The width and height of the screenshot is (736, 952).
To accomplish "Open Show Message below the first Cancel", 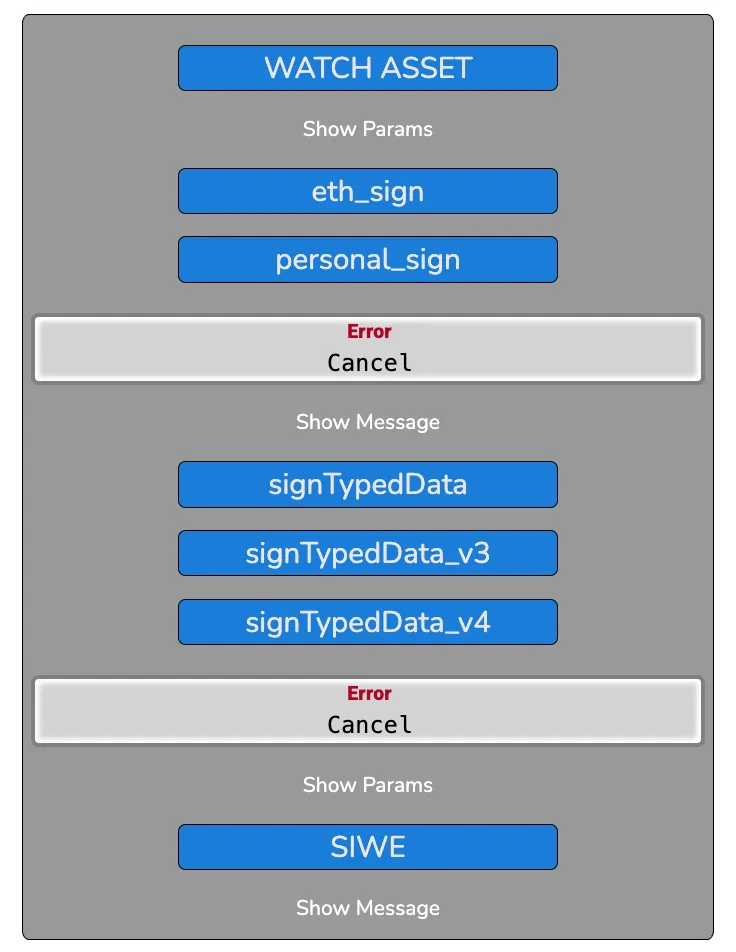I will (367, 422).
